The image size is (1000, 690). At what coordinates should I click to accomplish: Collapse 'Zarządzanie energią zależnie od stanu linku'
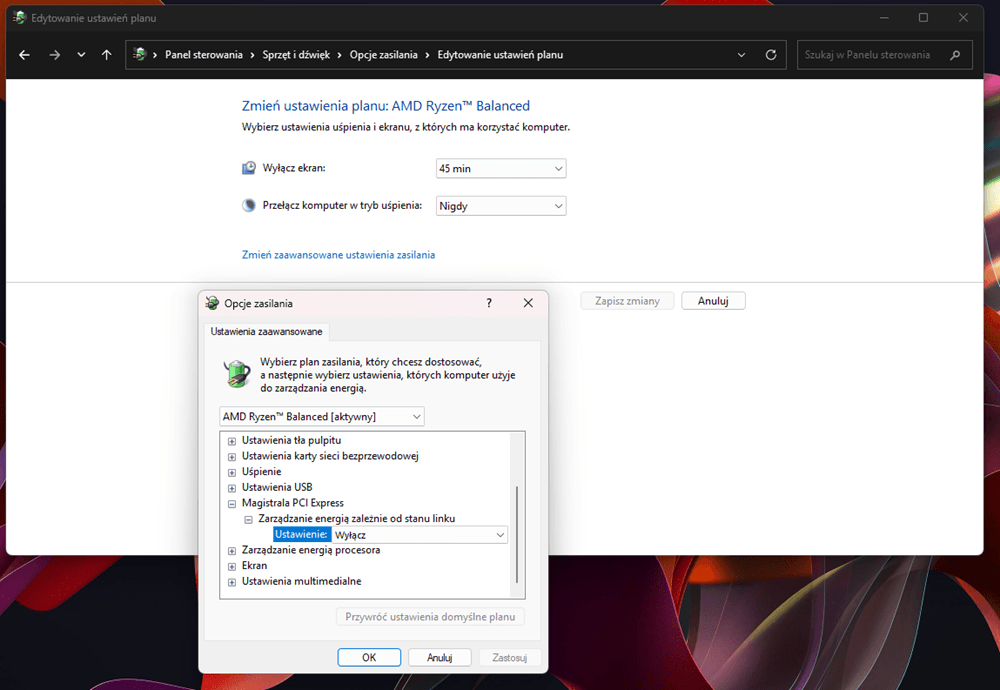(x=248, y=520)
